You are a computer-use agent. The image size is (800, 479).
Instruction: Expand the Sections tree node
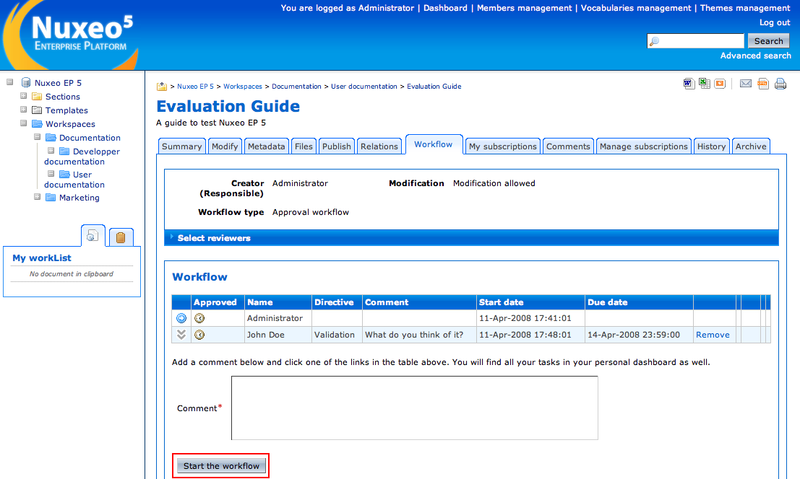[23, 95]
